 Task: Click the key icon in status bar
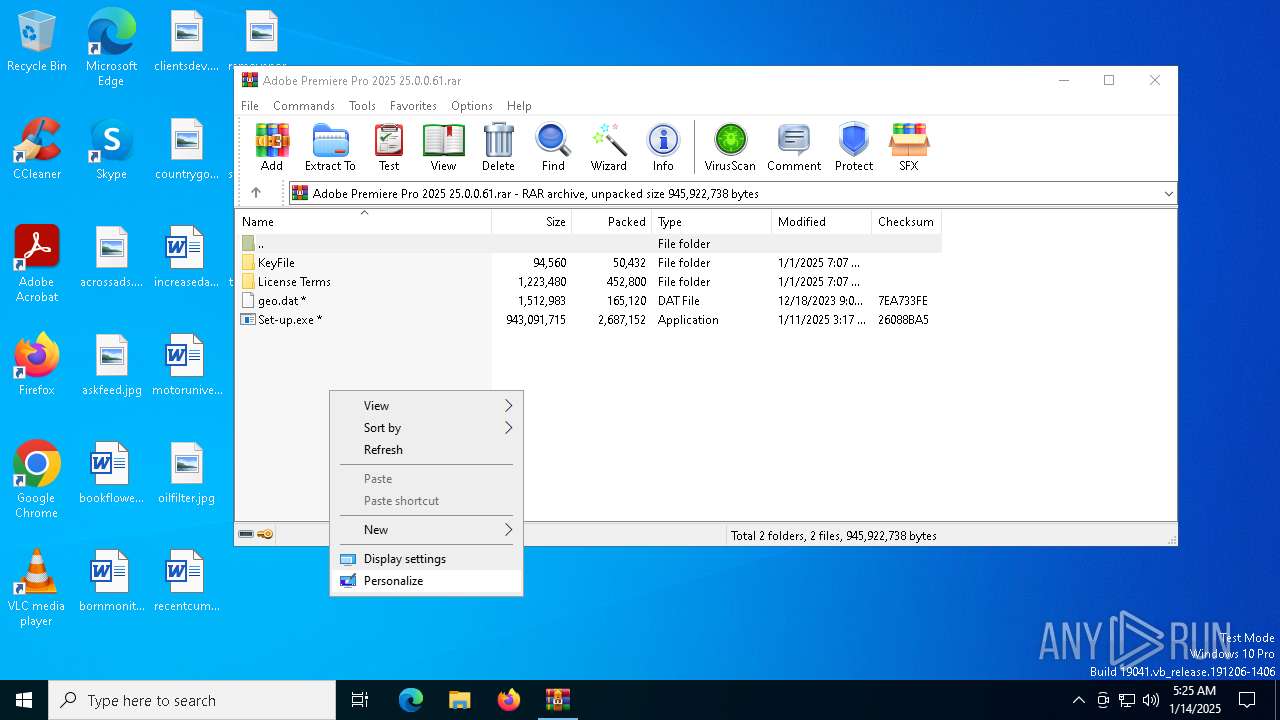(x=265, y=535)
